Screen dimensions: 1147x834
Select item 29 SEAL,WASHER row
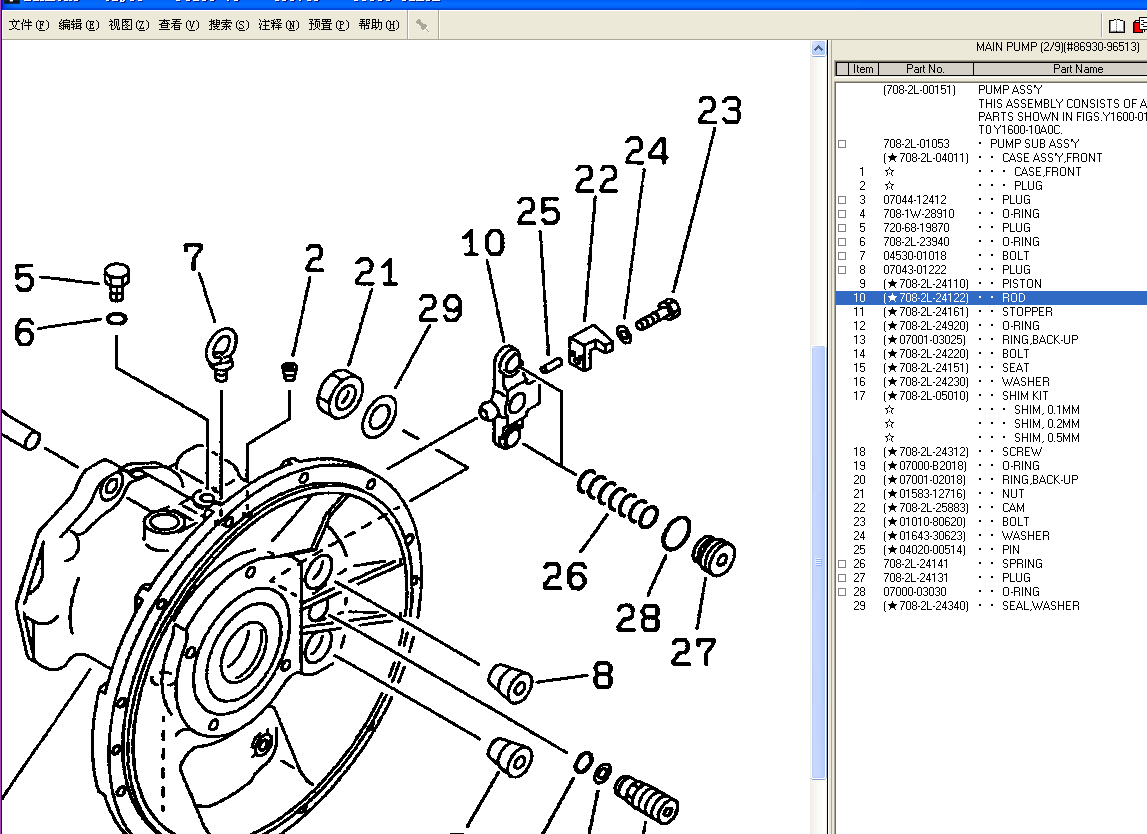coord(991,606)
